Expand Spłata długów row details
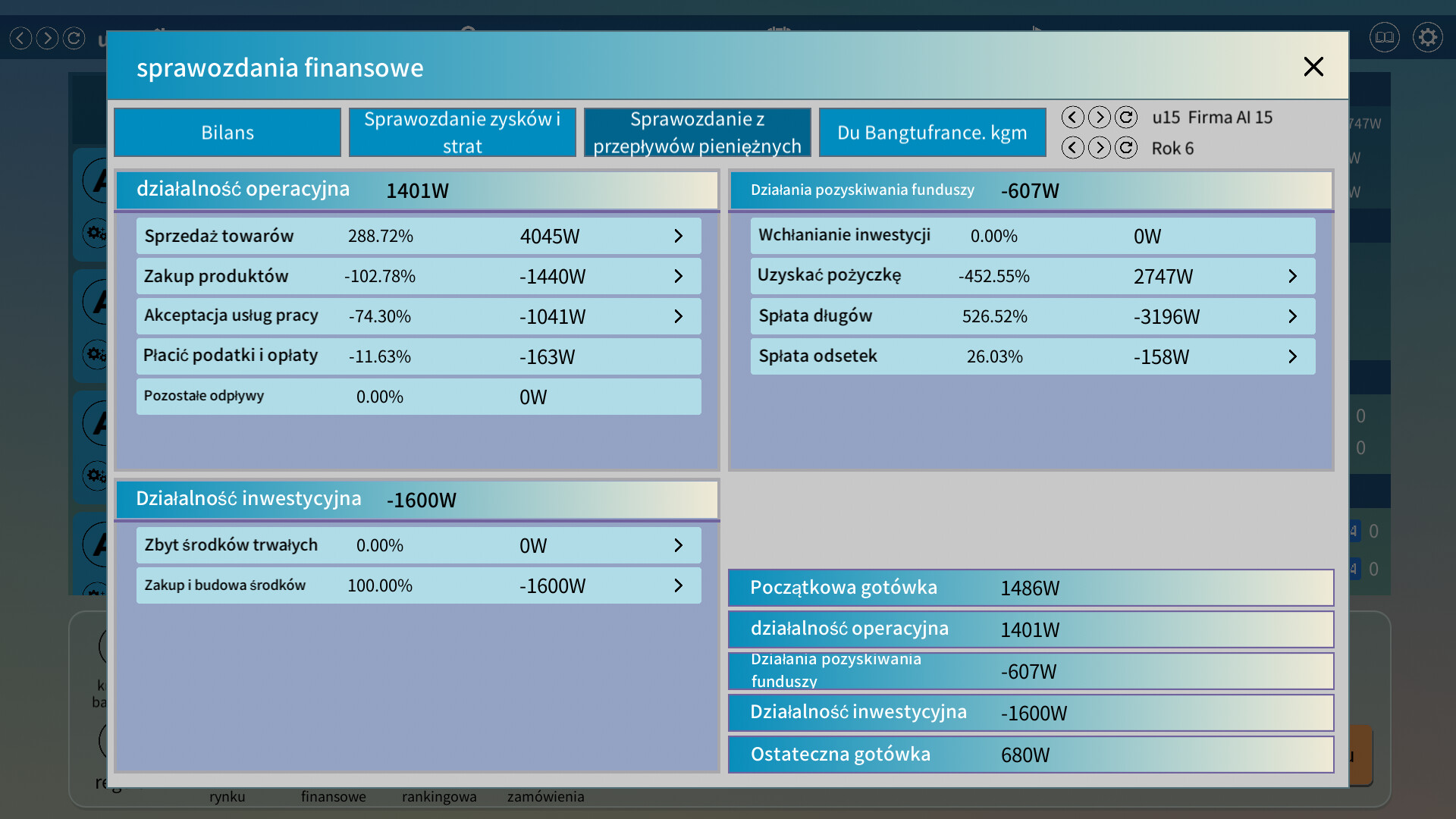 [1292, 317]
